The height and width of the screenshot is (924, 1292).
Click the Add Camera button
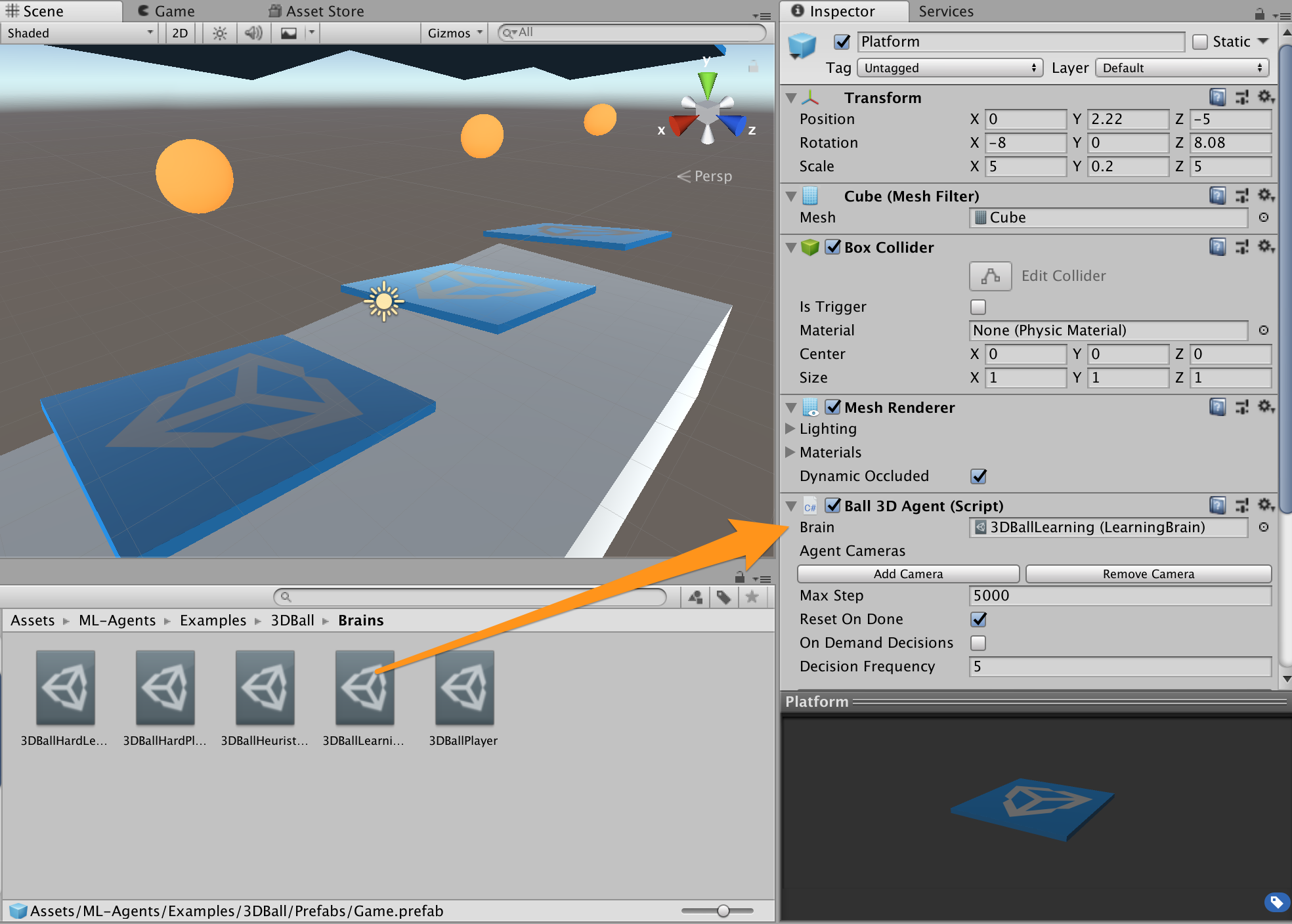908,573
